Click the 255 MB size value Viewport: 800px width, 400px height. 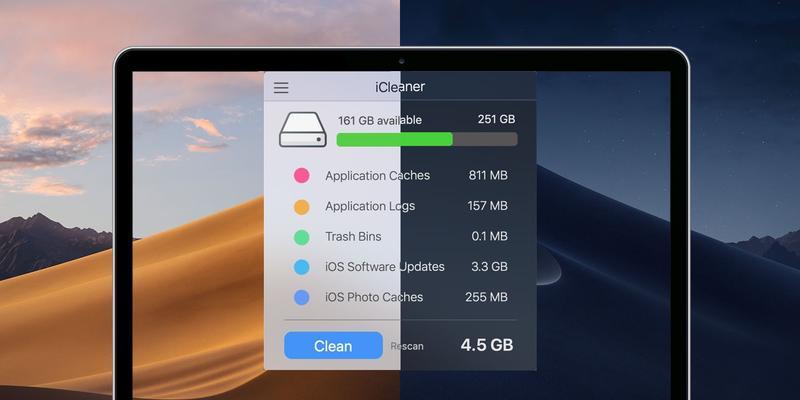click(486, 297)
